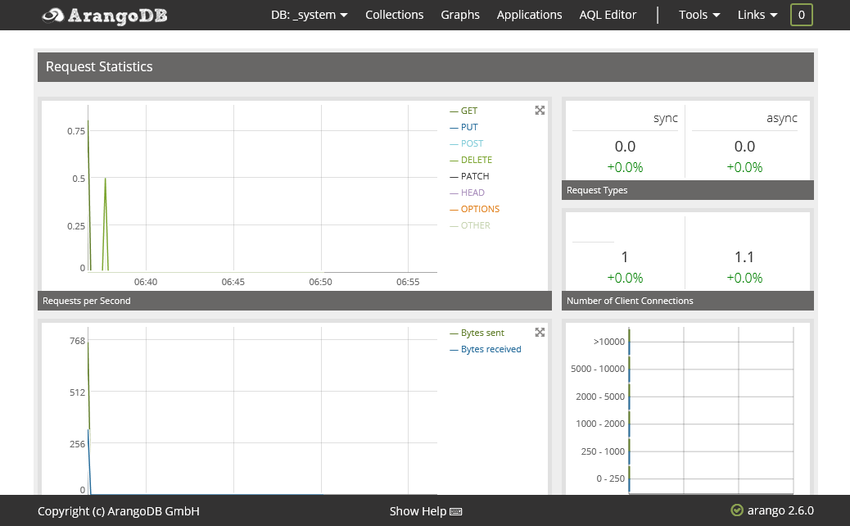Click the 768 bytes axis label
This screenshot has height=526, width=850.
point(78,341)
